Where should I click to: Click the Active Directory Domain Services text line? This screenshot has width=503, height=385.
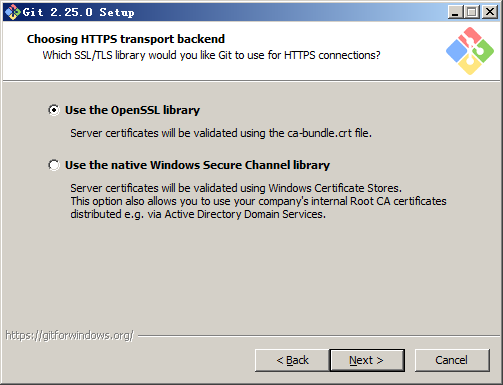click(x=198, y=214)
